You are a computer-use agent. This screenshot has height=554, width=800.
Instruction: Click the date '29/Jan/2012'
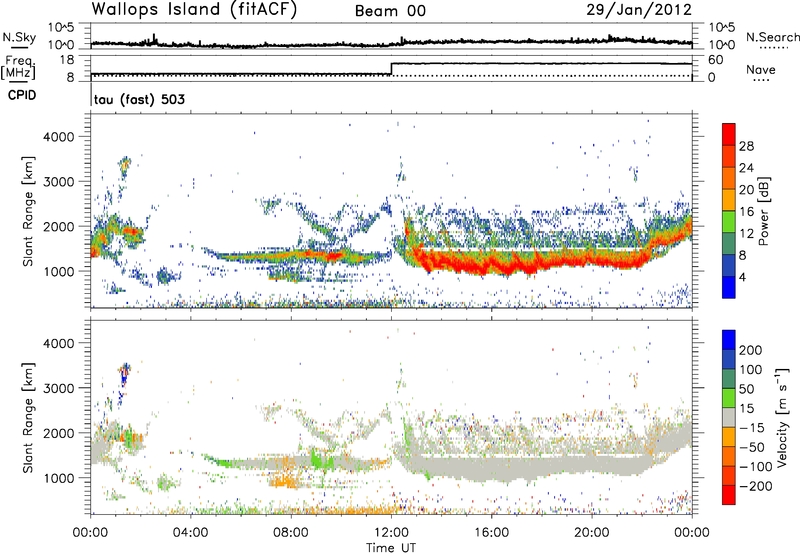639,10
